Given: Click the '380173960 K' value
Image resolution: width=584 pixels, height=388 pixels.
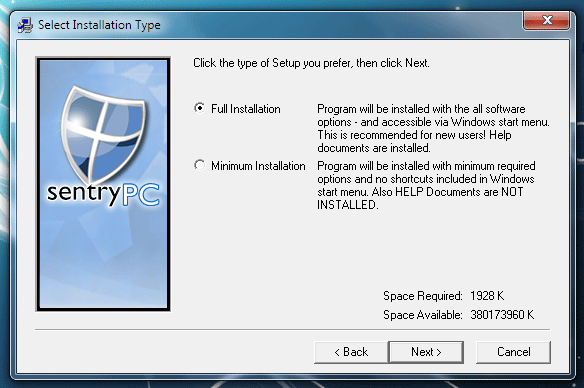Looking at the screenshot, I should 502,315.
